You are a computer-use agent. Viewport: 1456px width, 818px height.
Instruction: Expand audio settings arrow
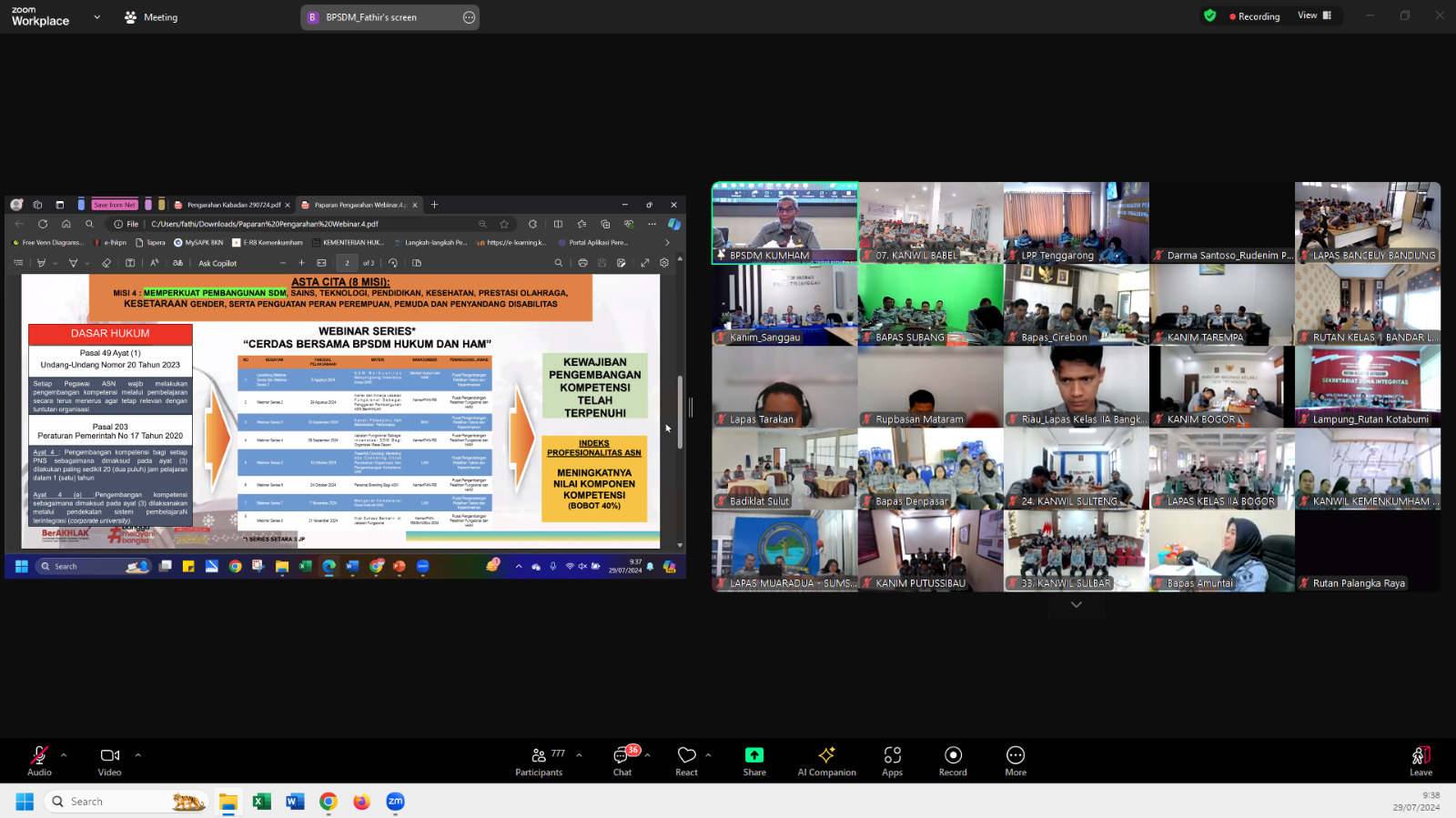[64, 754]
